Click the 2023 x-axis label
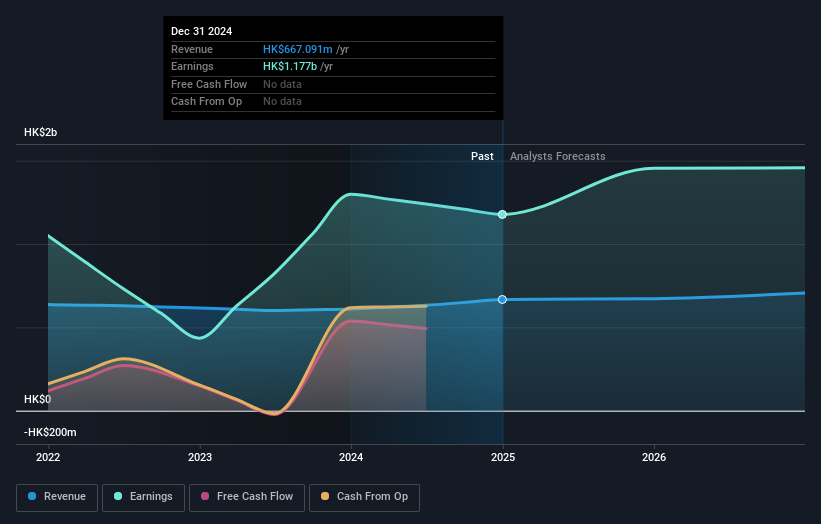This screenshot has height=524, width=821. click(200, 457)
